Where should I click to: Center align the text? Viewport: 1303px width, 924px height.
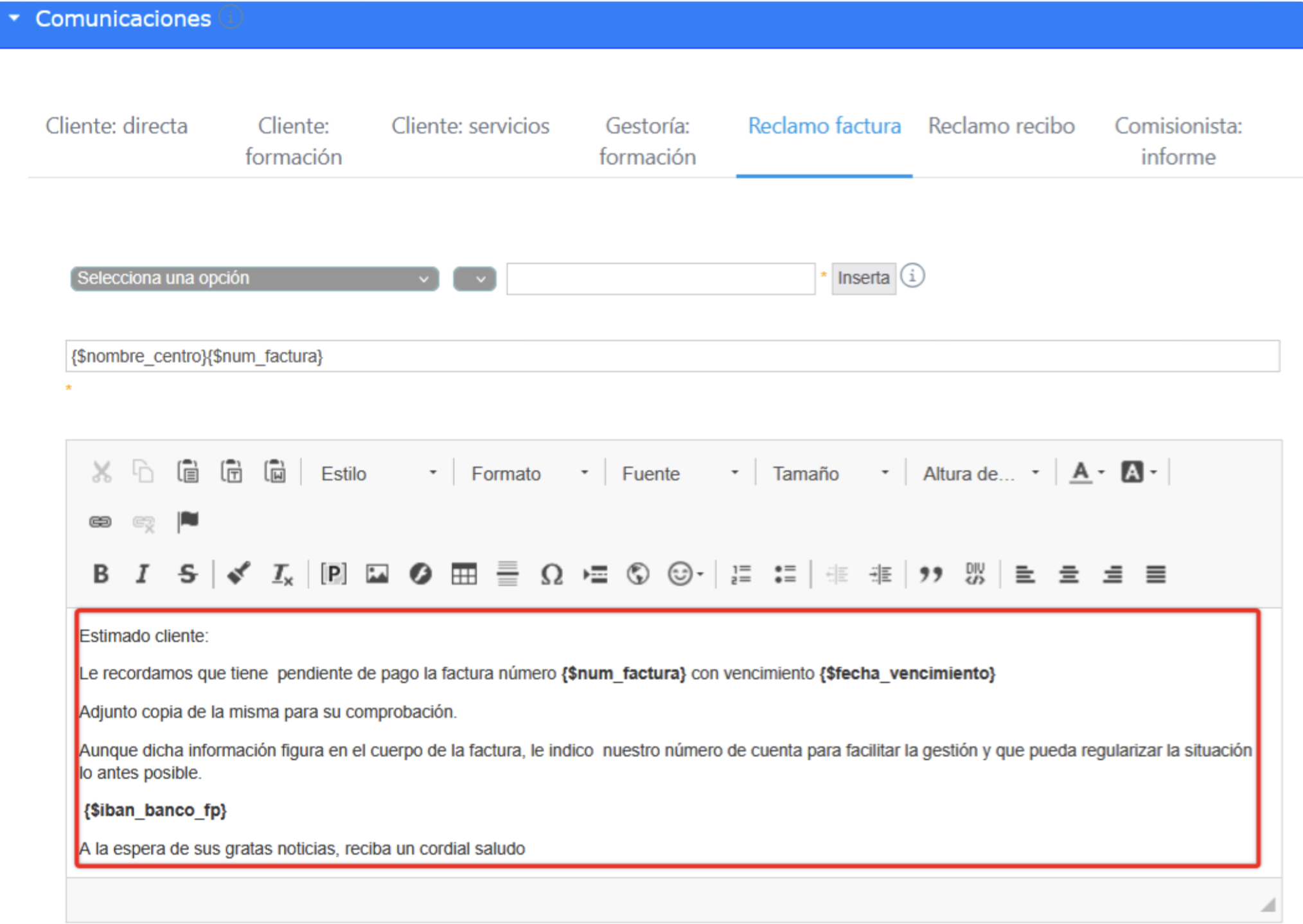pos(1068,574)
